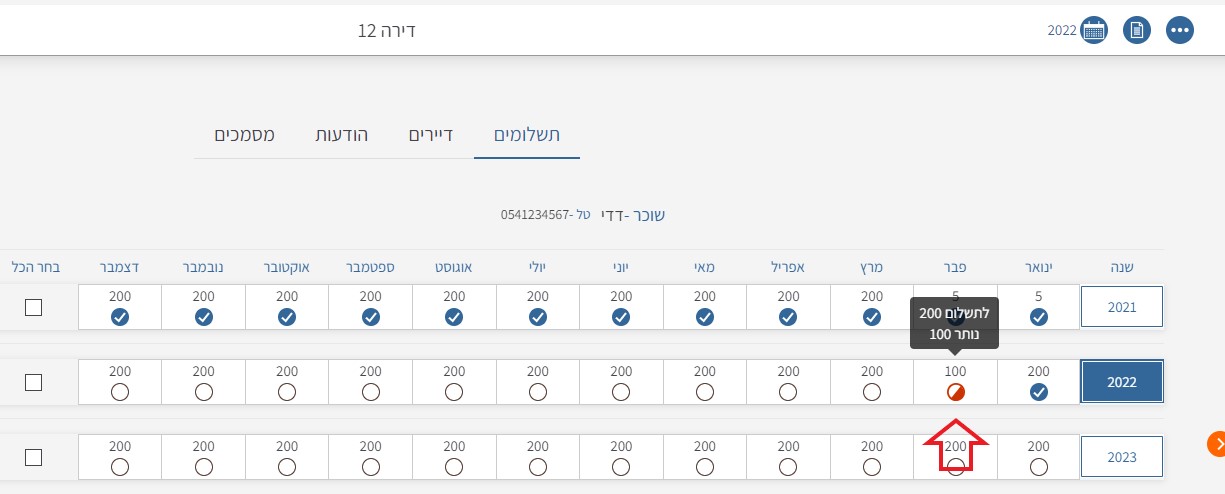The image size is (1225, 494).
Task: Click the paid checkmark for December 2021
Action: (x=120, y=317)
